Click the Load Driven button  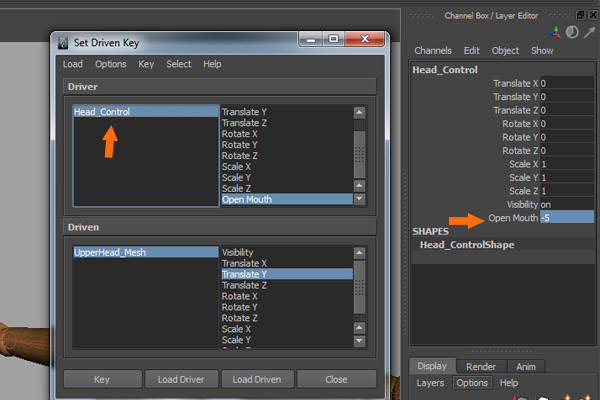(257, 379)
